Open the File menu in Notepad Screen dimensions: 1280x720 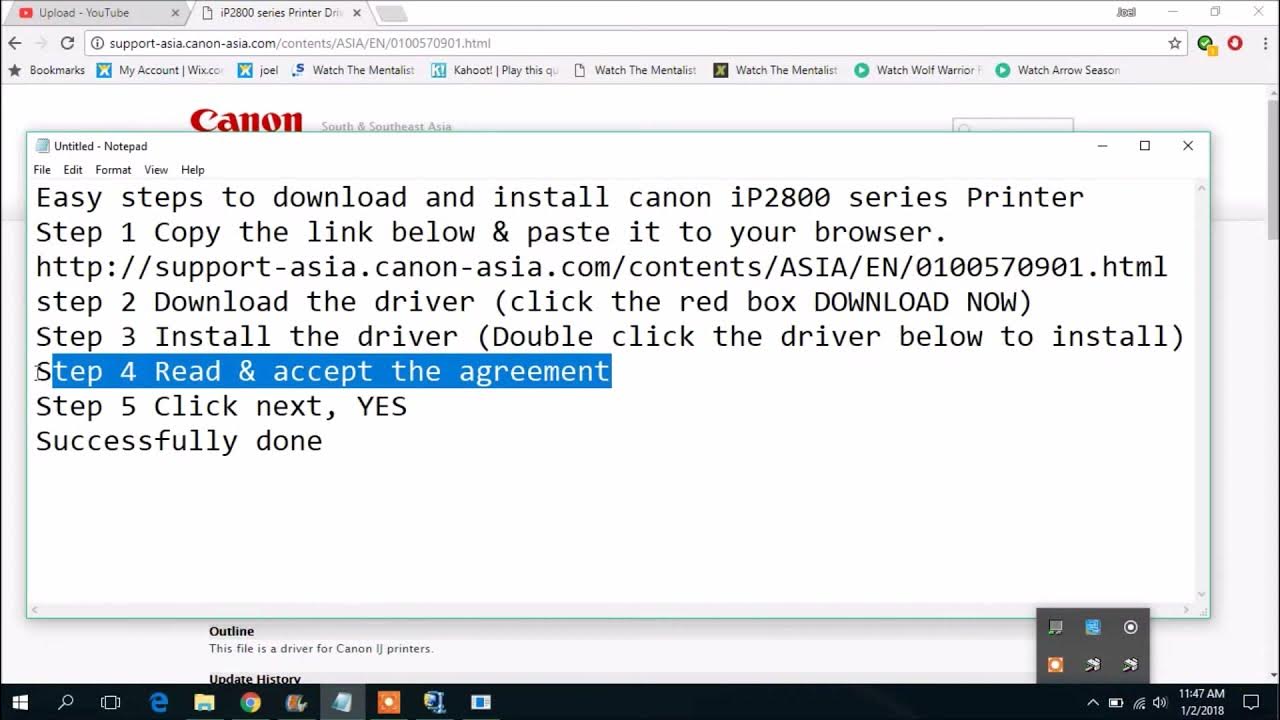[x=42, y=170]
